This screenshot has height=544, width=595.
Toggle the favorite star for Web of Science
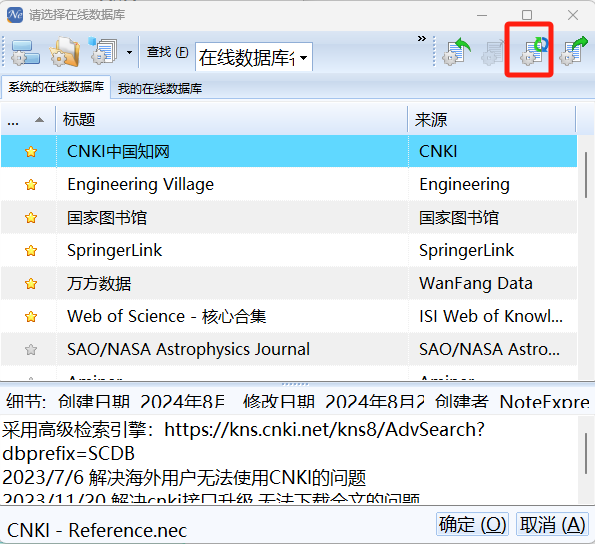[x=31, y=316]
